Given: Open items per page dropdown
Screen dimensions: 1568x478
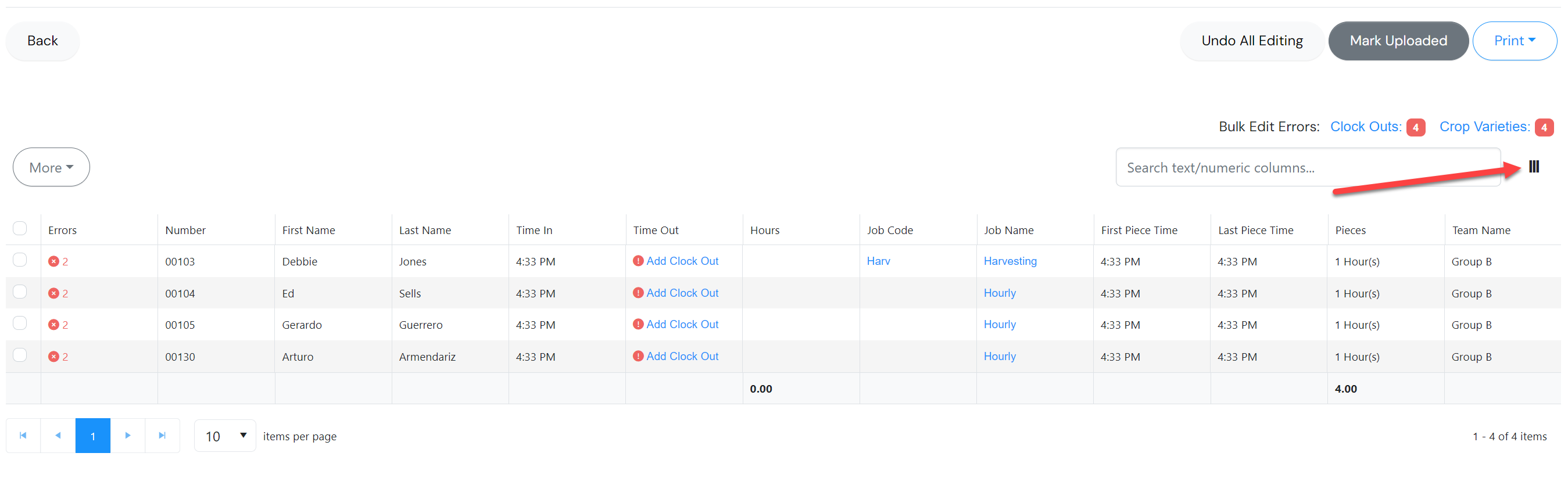Looking at the screenshot, I should 225,436.
